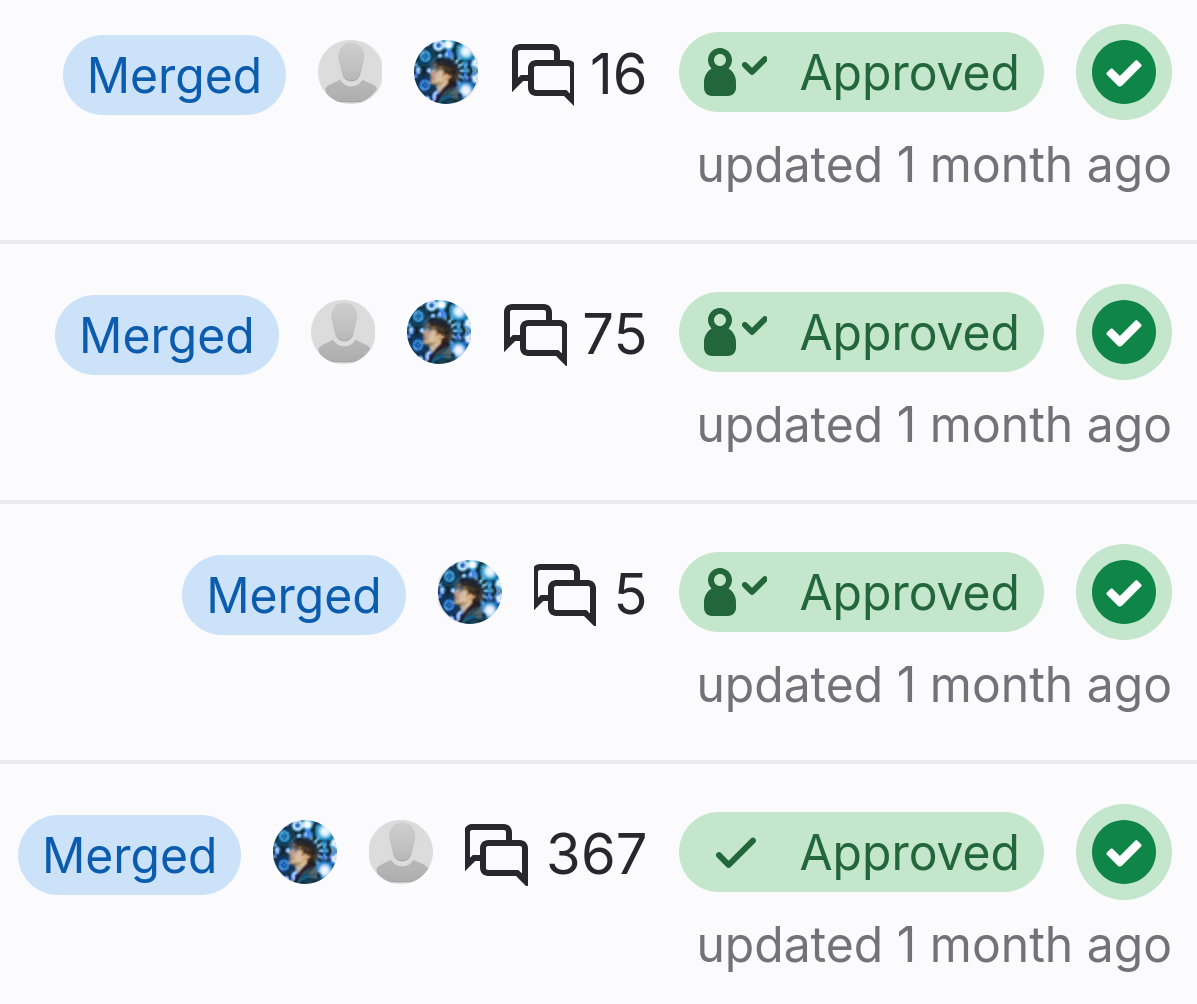Image resolution: width=1197 pixels, height=1004 pixels.
Task: Click the Merged label in 367 comments row
Action: pos(129,855)
